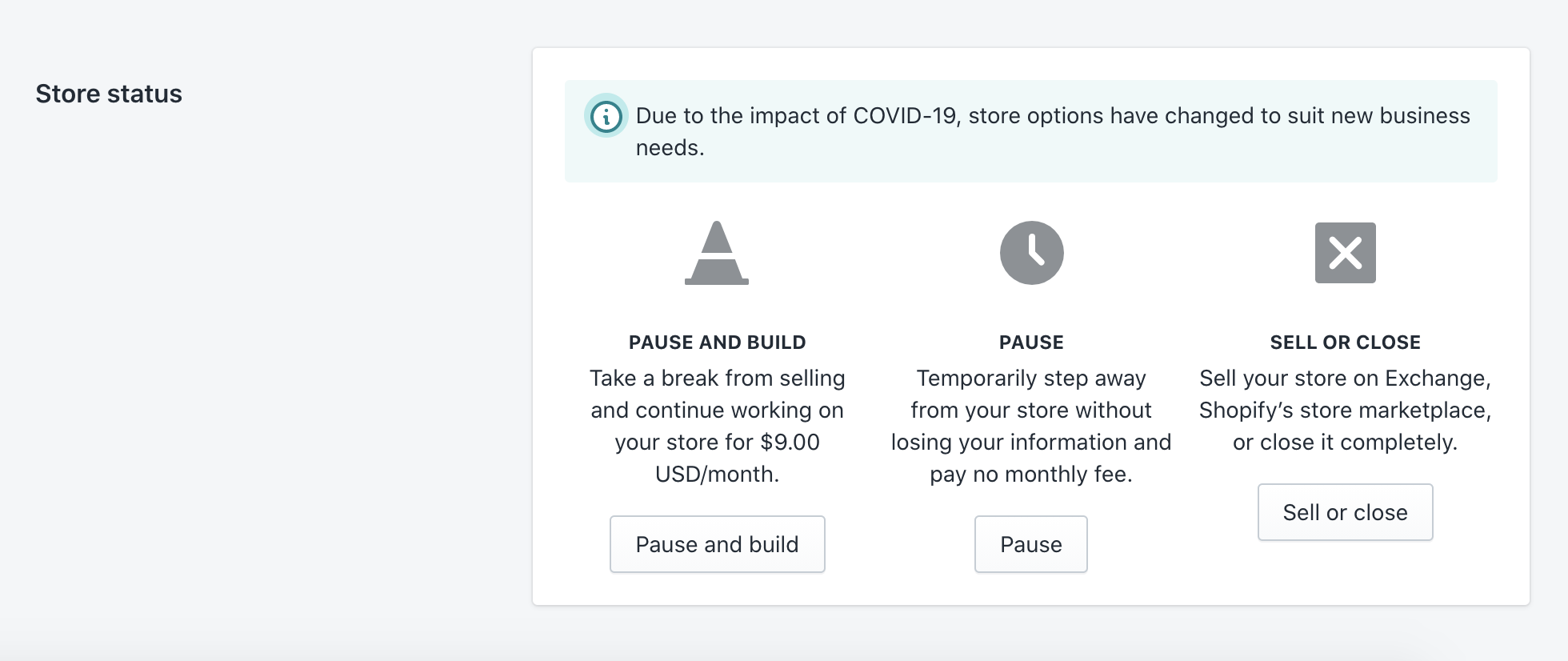Click the clock icon above Pause
Viewport: 1568px width, 661px height.
coord(1031,253)
